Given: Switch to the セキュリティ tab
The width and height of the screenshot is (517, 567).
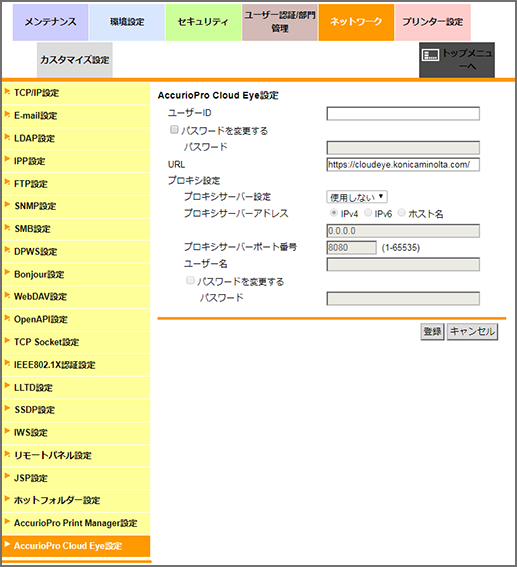Looking at the screenshot, I should click(x=203, y=22).
